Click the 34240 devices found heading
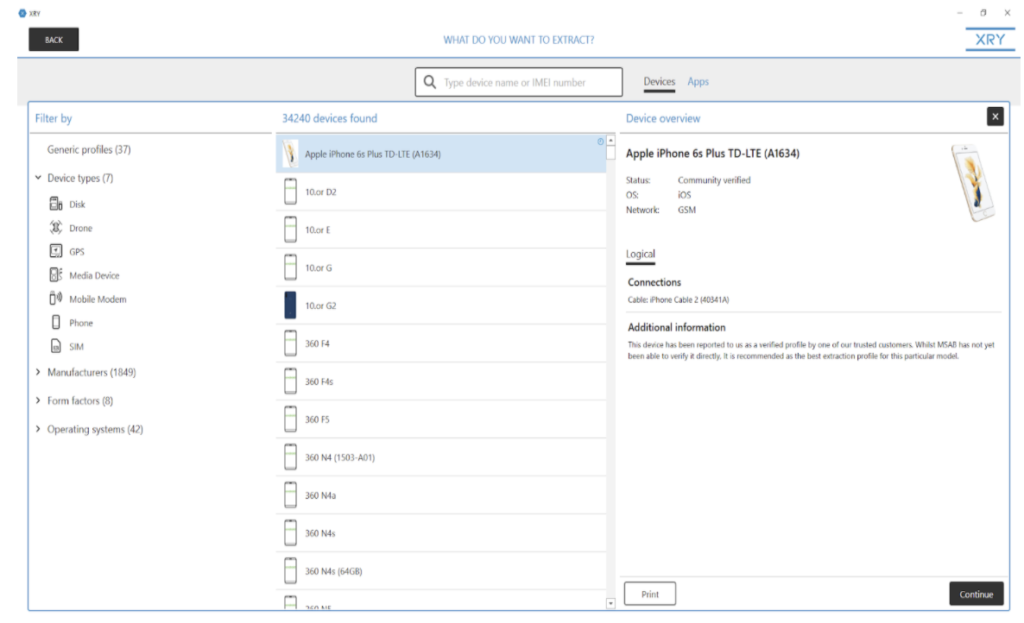 coord(329,118)
